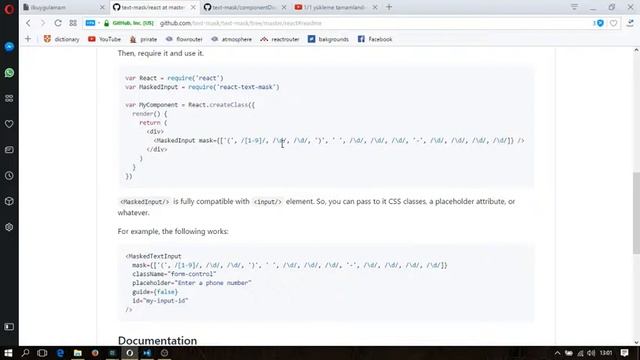
Task: Click placeholder="Enter a phone number" line
Action: tap(191, 283)
